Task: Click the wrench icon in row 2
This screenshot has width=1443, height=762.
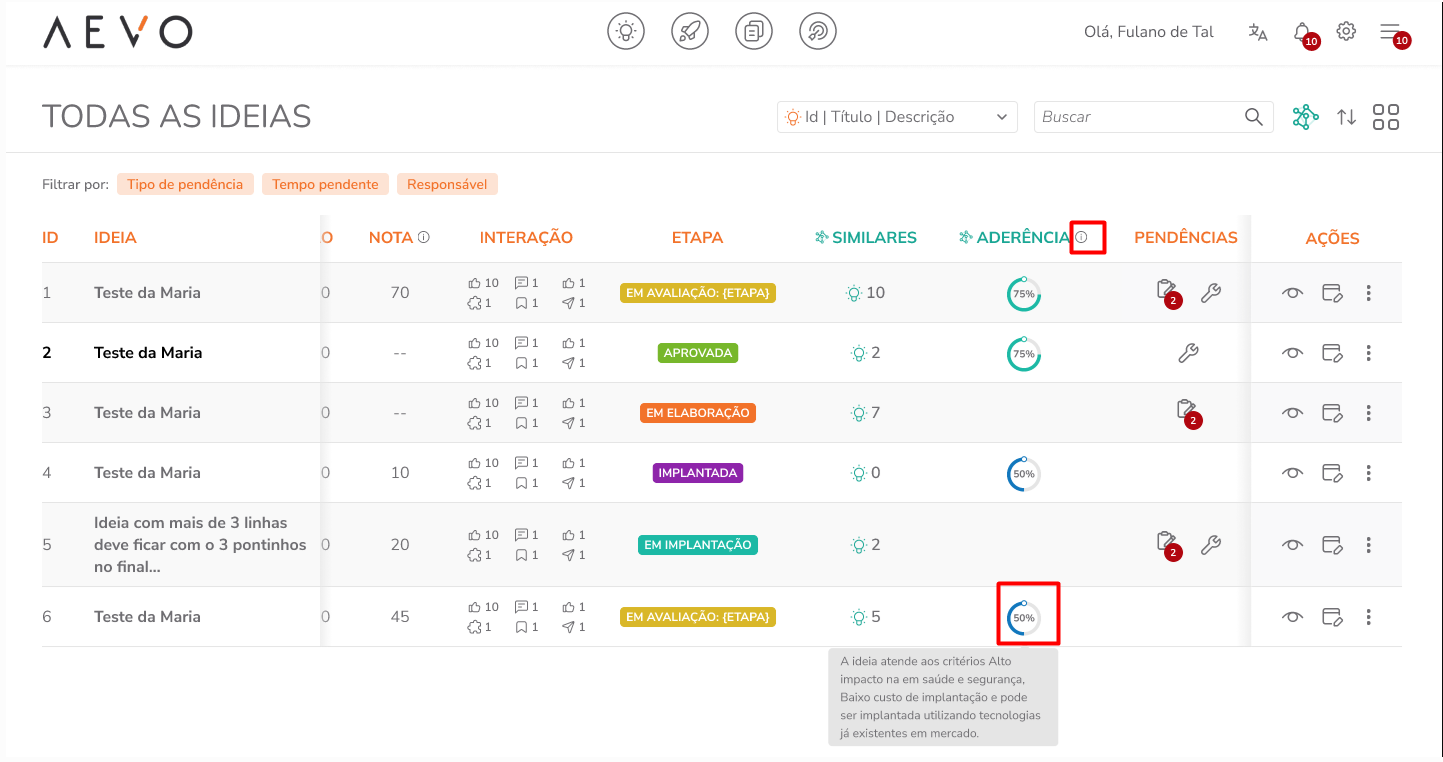Action: pos(1188,352)
